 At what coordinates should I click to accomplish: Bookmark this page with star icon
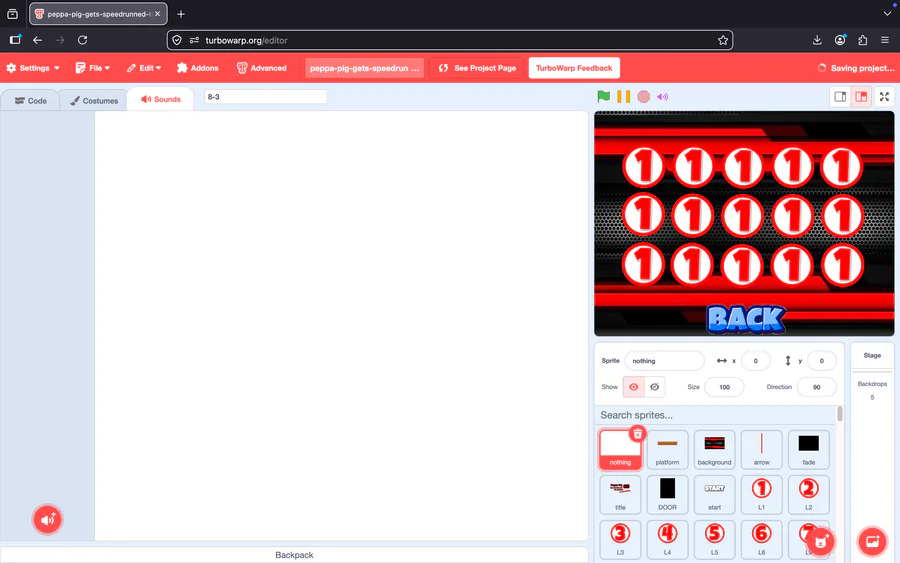point(723,40)
